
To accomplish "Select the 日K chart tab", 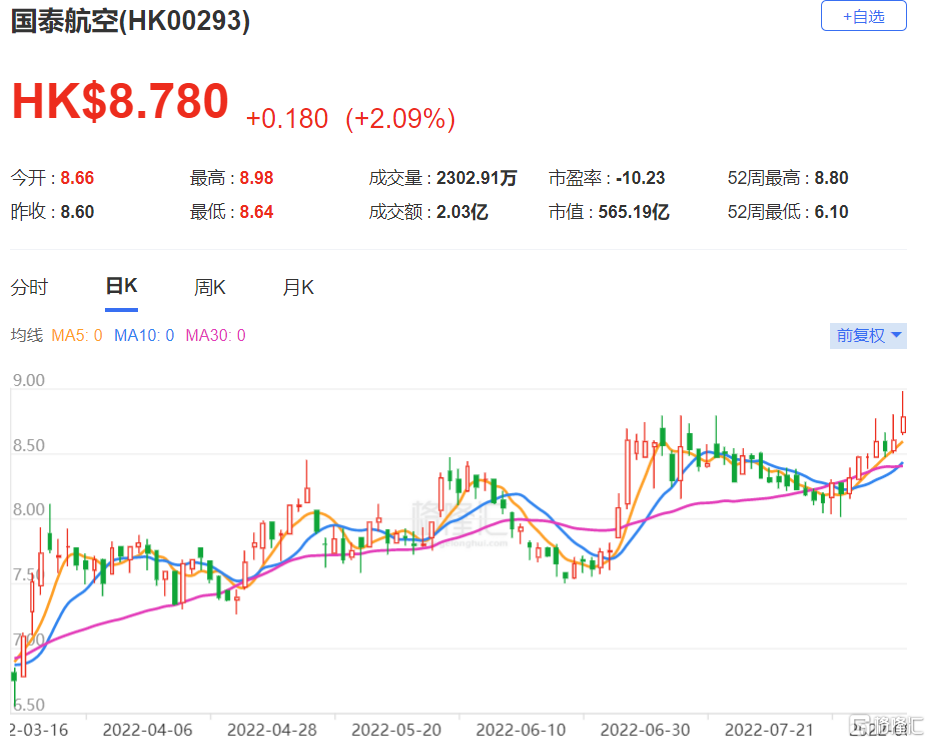I will 121,287.
